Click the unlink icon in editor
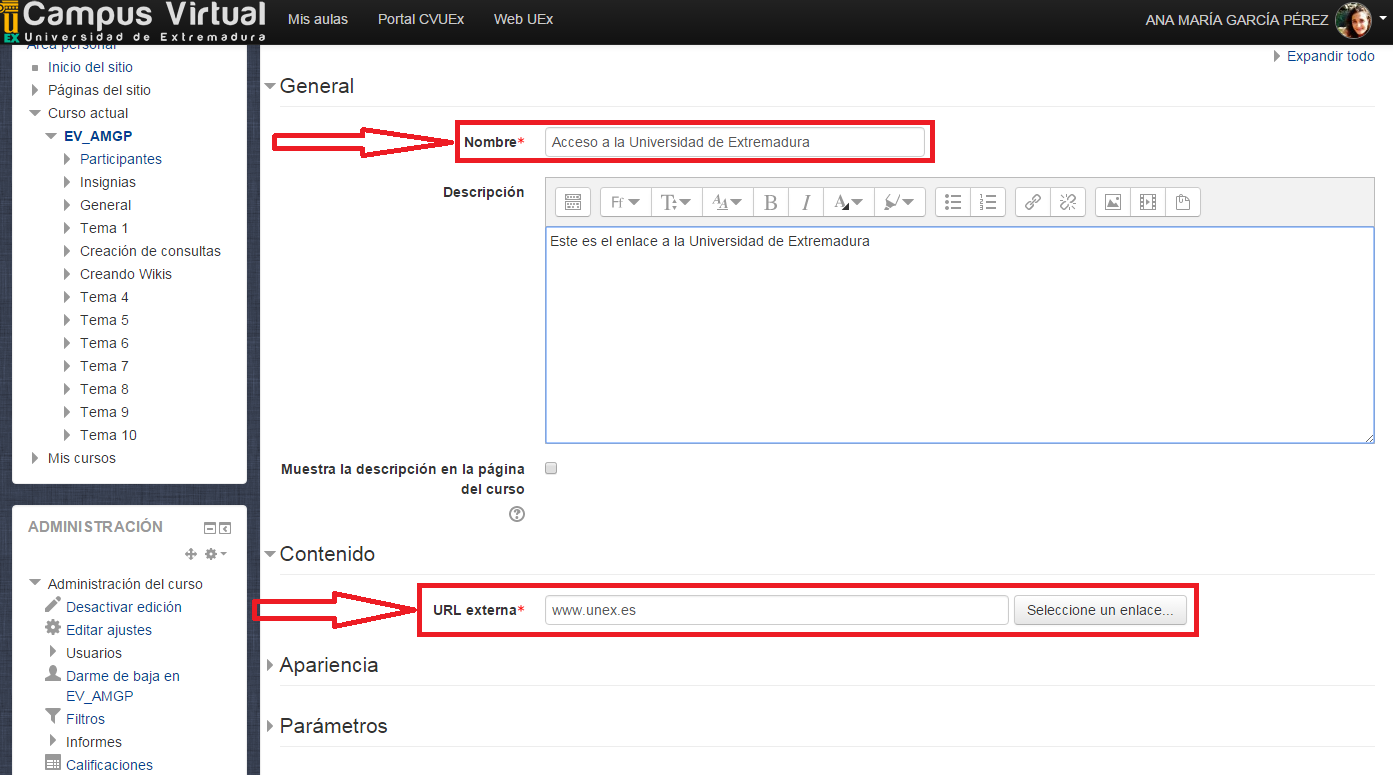 pos(1067,203)
